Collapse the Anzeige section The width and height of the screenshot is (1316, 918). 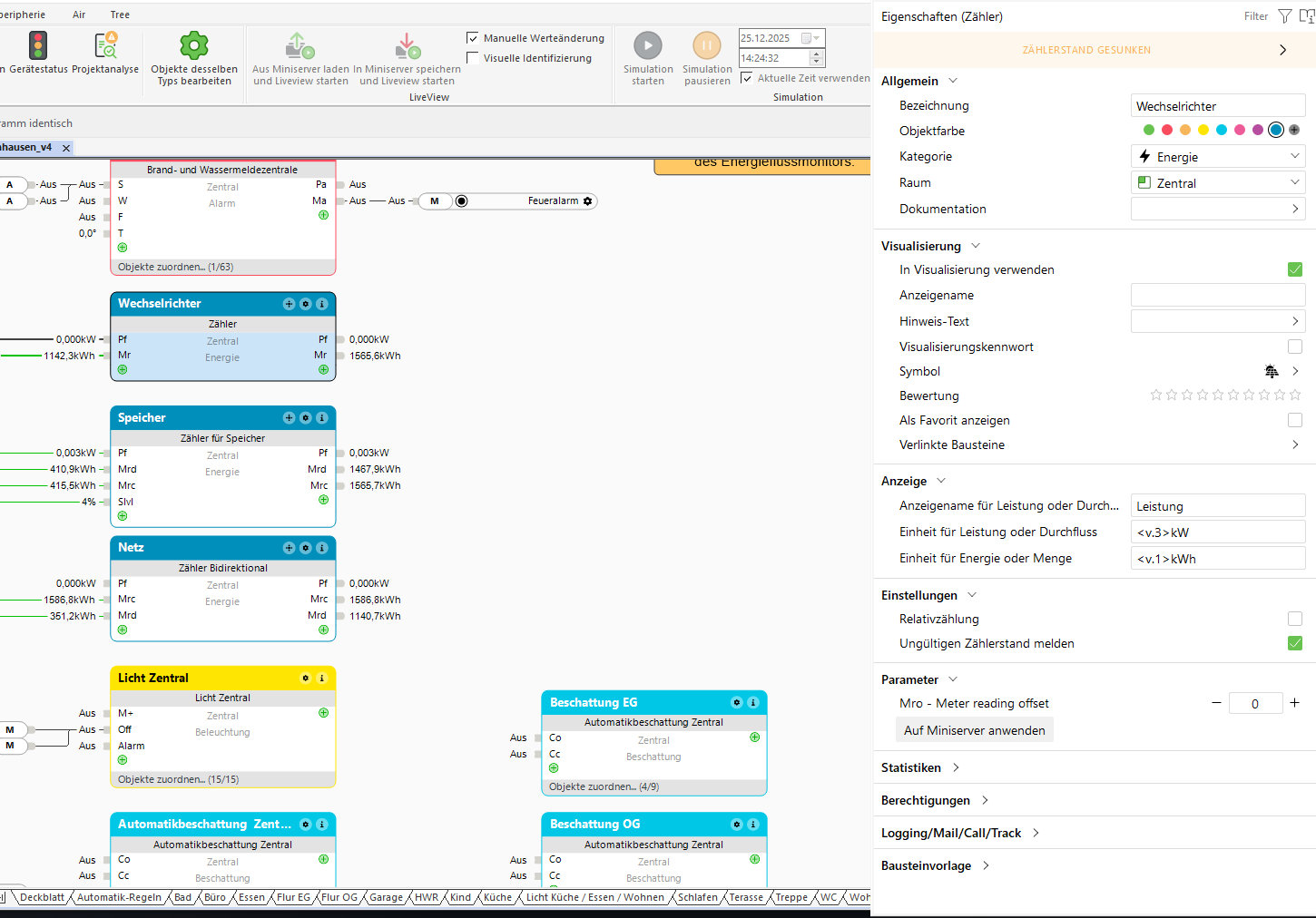pos(941,481)
